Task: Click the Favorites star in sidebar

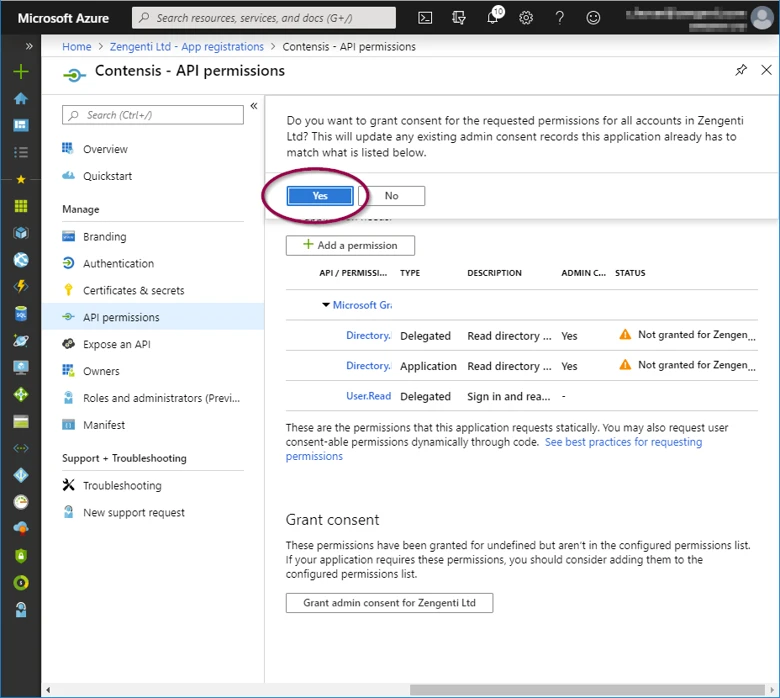Action: pyautogui.click(x=21, y=179)
